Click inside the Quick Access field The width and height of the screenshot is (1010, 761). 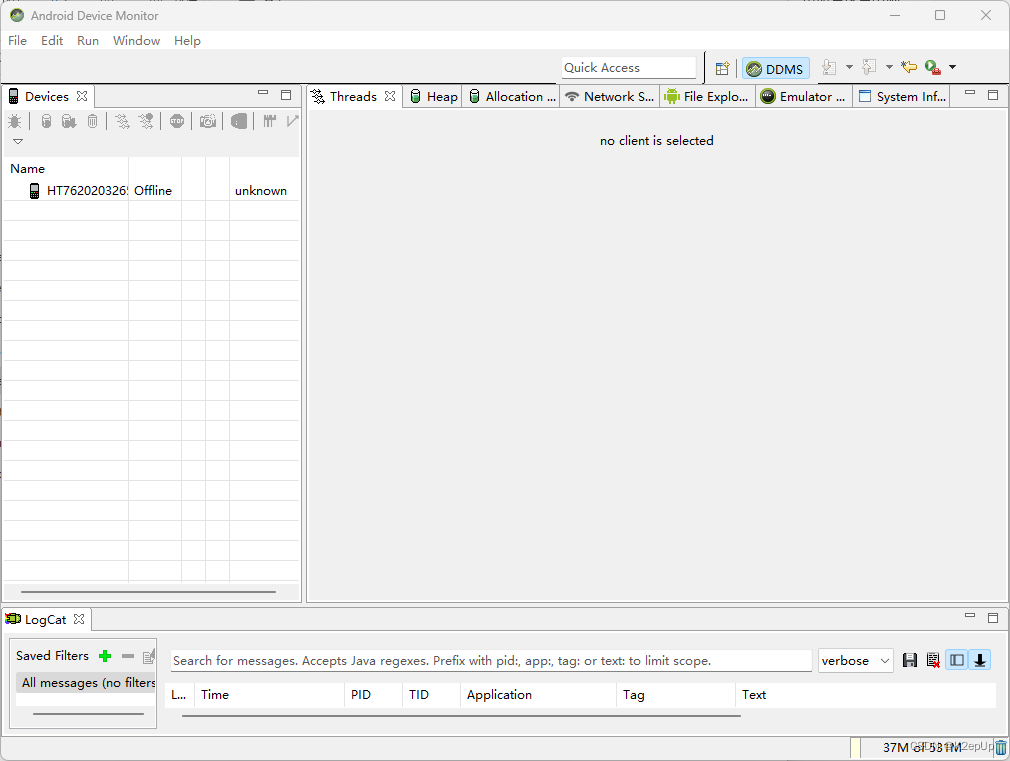point(629,68)
